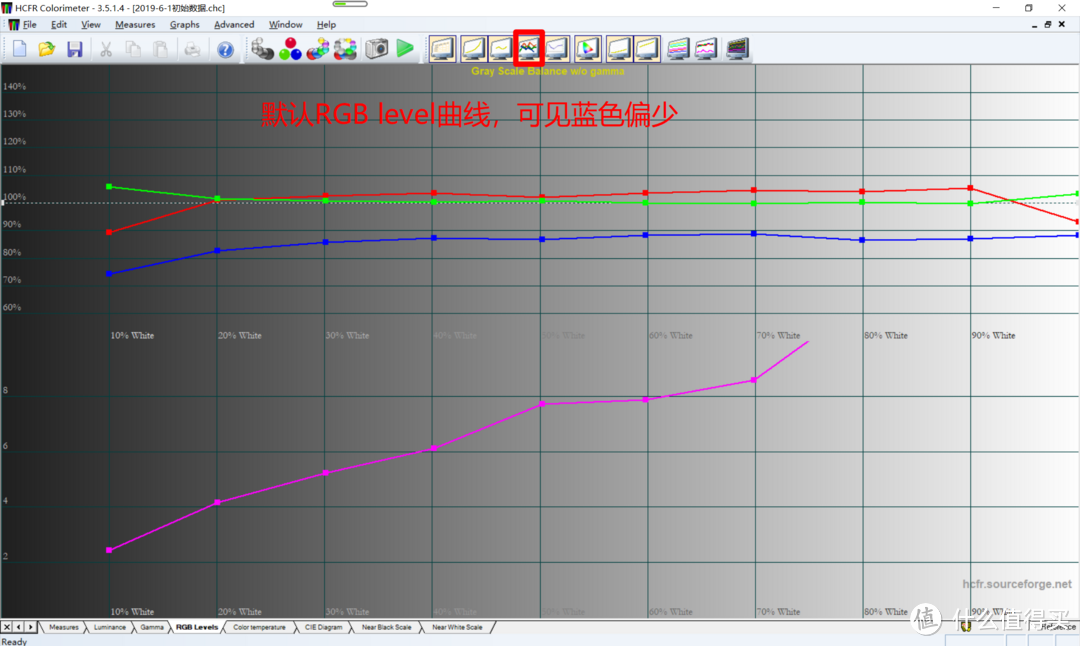Save the measurement file with the Save icon

click(75, 48)
